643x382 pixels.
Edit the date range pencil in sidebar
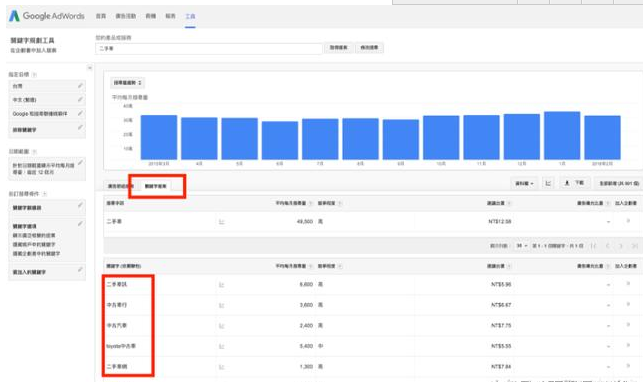(80, 163)
